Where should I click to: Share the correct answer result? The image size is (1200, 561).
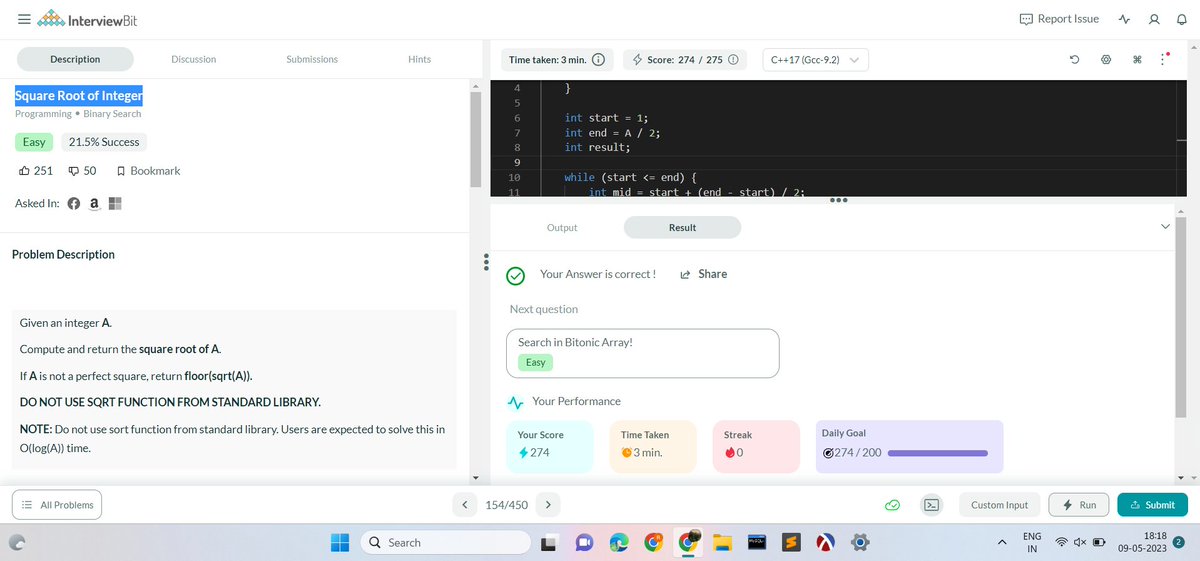[x=703, y=274]
